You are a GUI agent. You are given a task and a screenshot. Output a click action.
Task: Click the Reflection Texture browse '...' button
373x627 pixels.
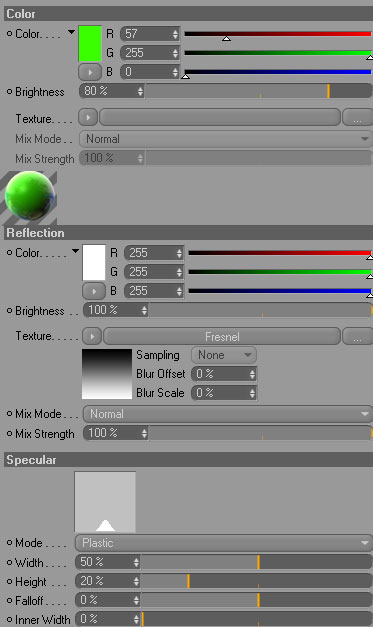point(357,337)
